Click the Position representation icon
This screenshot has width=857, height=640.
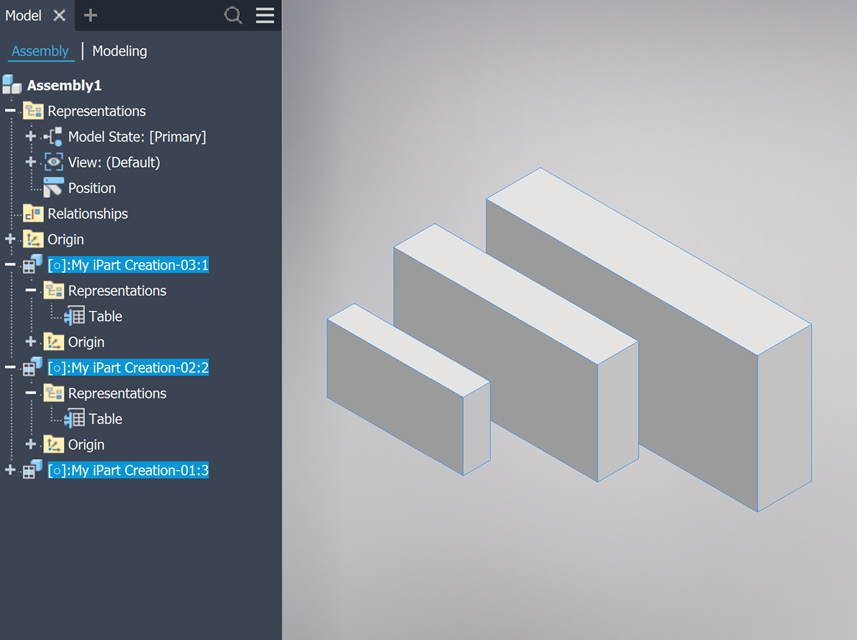point(53,188)
